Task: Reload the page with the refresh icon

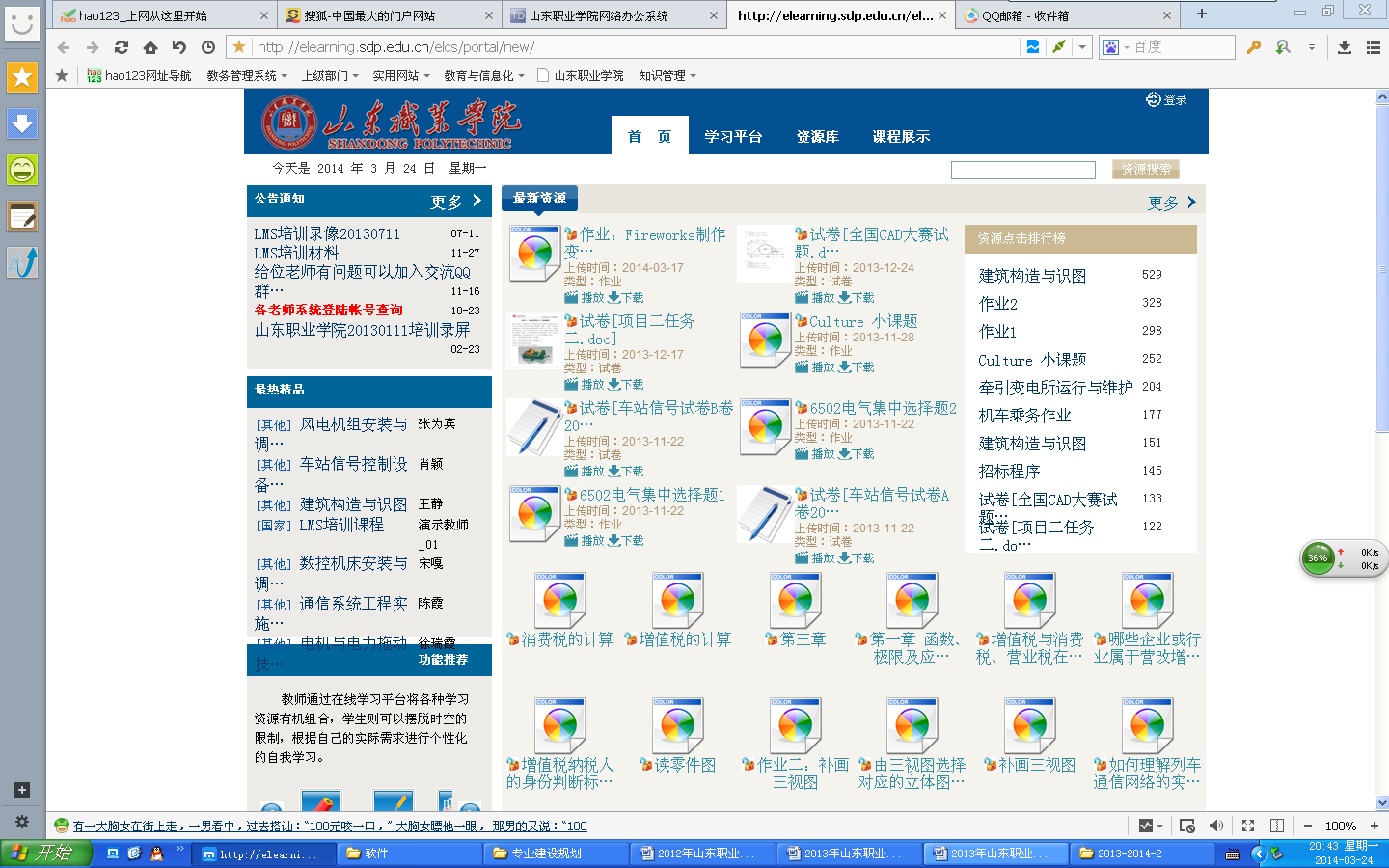Action: (122, 47)
